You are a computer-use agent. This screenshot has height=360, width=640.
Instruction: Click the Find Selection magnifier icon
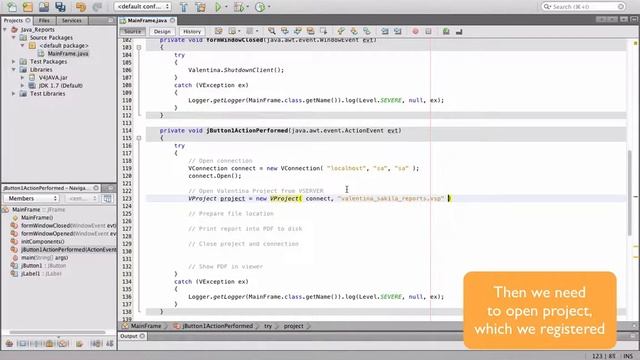tap(271, 31)
